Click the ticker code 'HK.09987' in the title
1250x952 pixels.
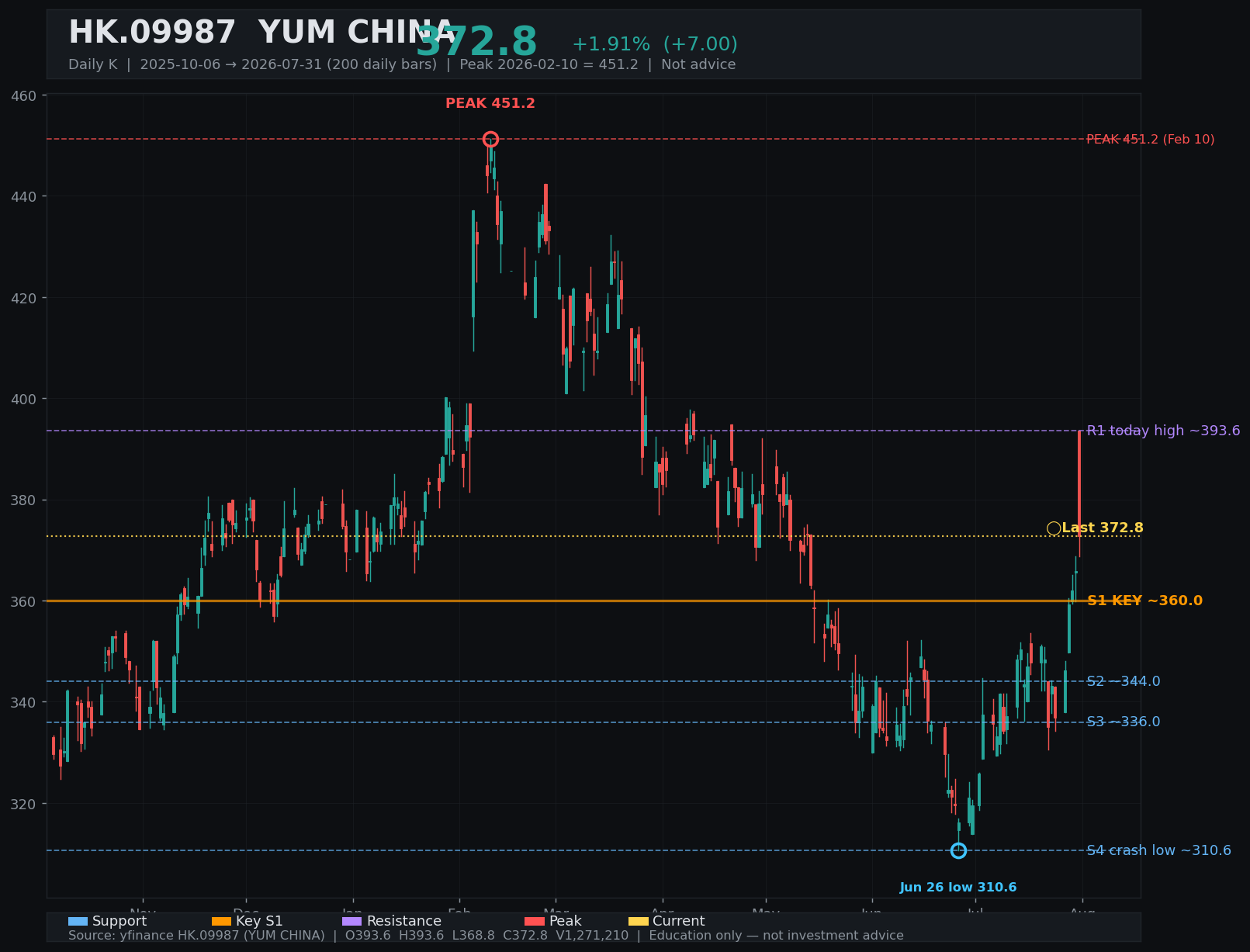(152, 33)
